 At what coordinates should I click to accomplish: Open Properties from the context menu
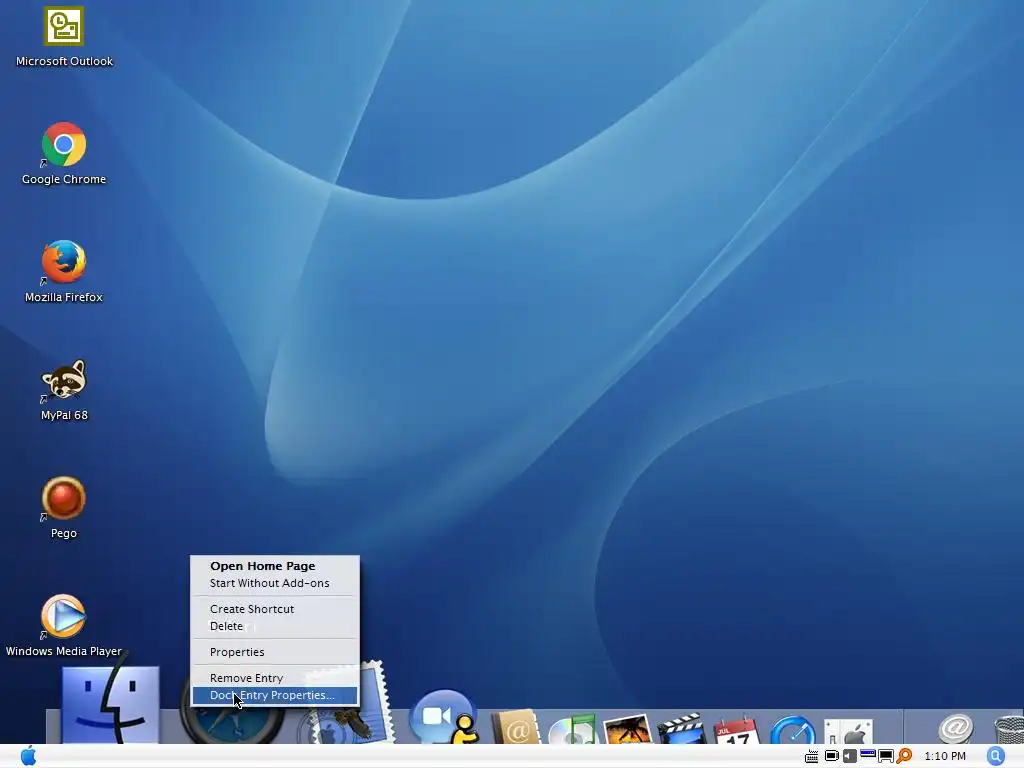coord(237,652)
